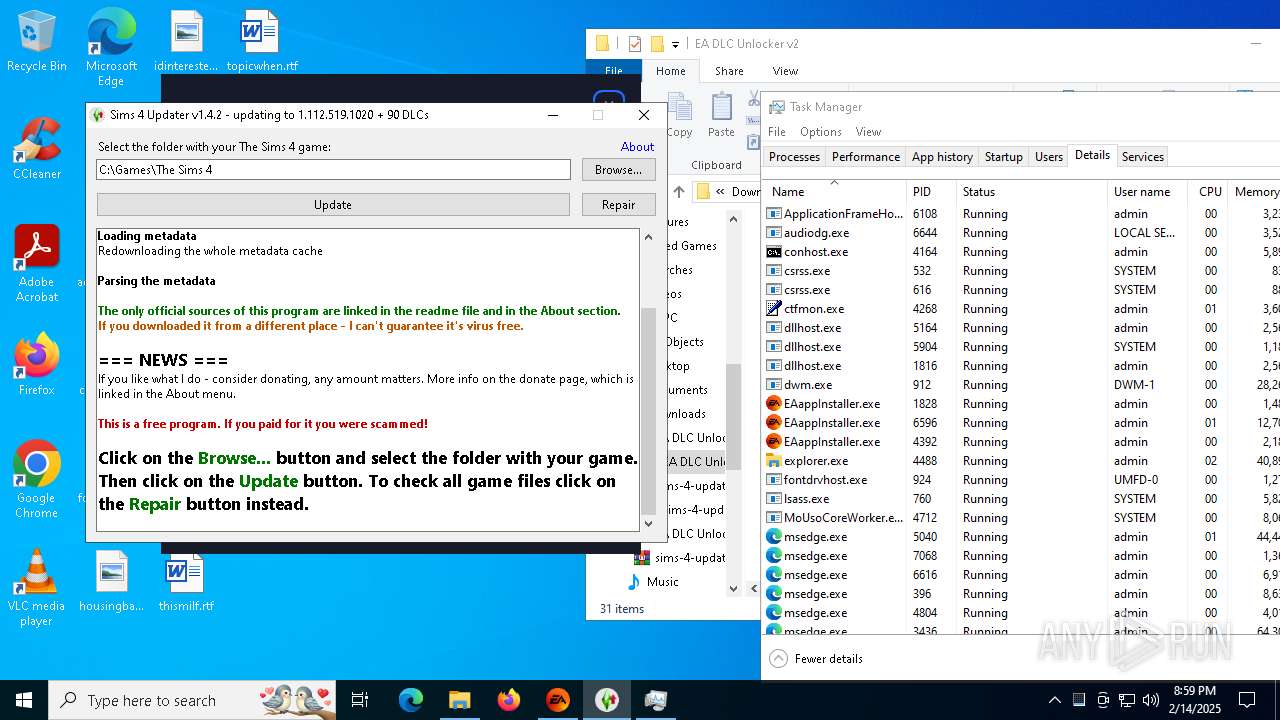The image size is (1280, 720).
Task: Click the Sims 4 Updater taskbar icon
Action: click(x=607, y=700)
